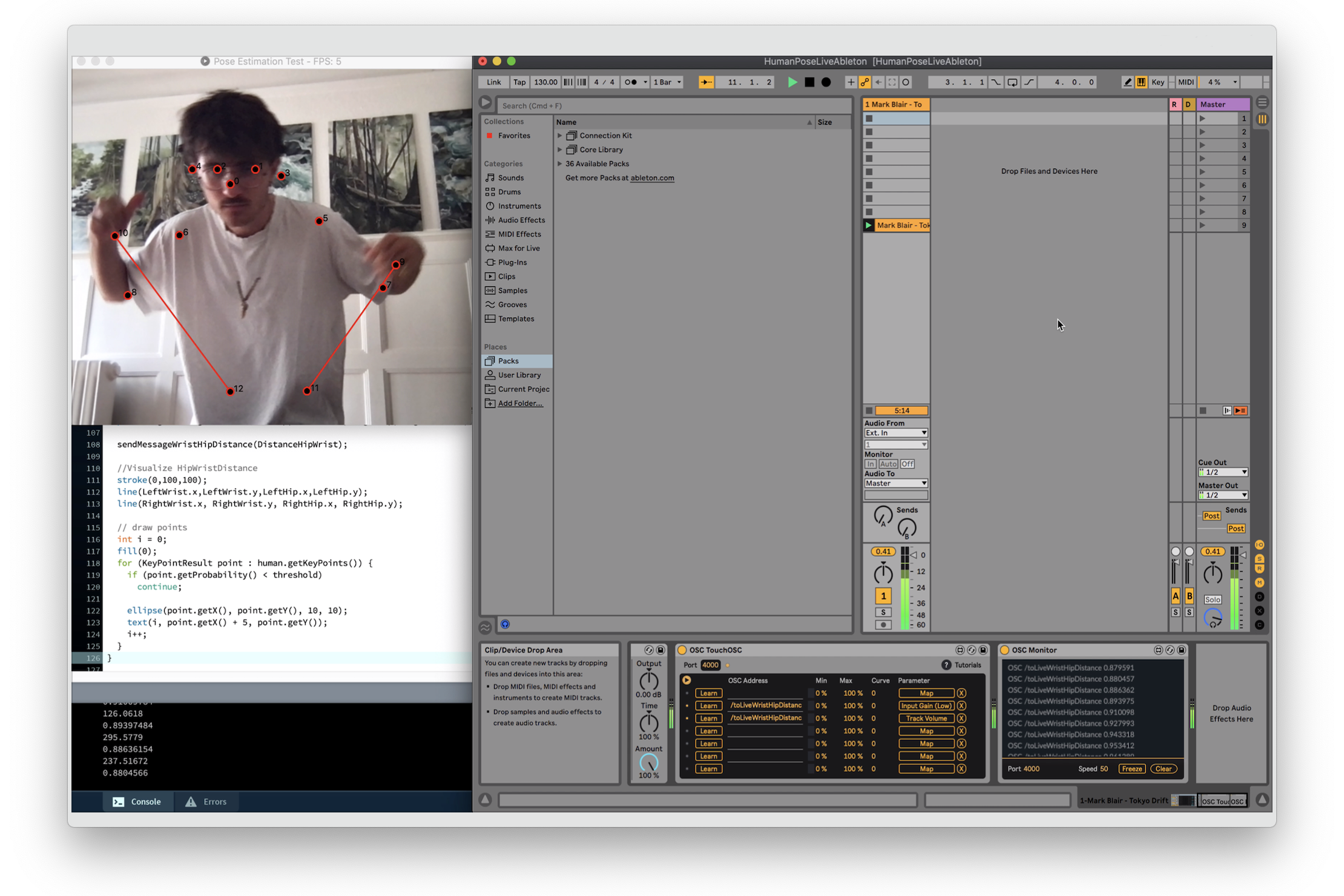Click the Sounds category in browser
This screenshot has height=896, width=1344.
tap(510, 178)
